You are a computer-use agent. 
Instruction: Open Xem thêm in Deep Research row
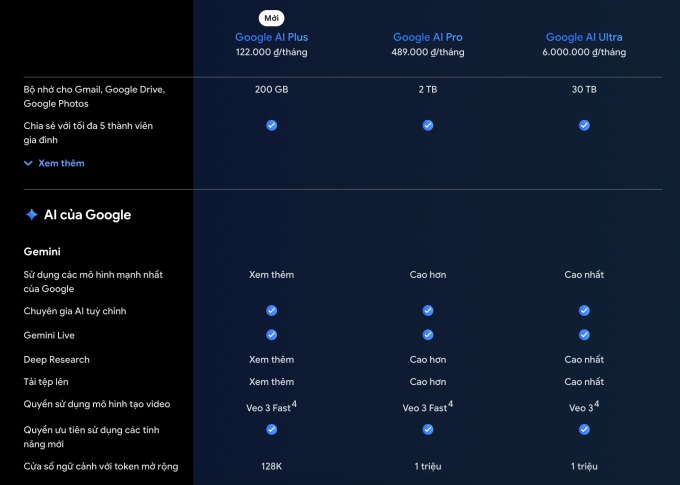(271, 359)
